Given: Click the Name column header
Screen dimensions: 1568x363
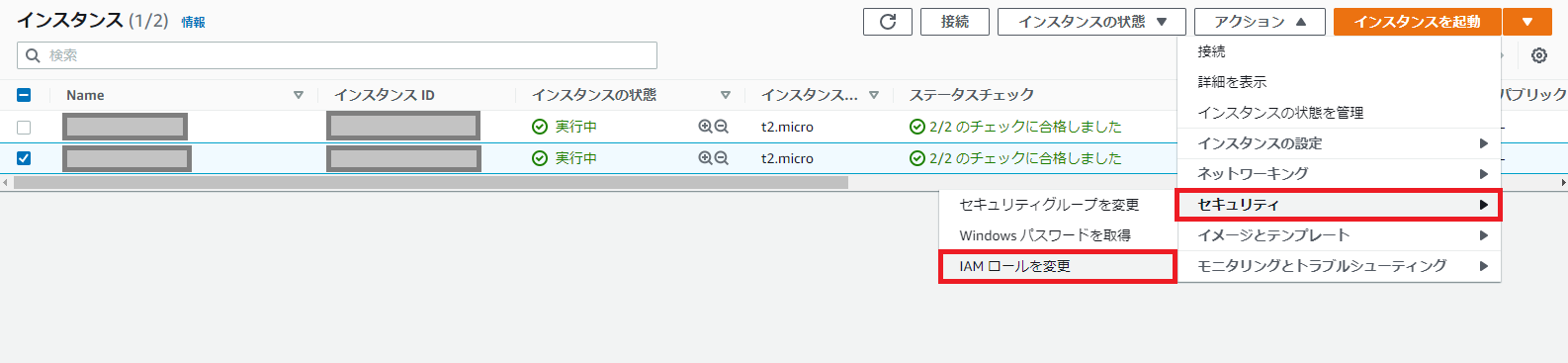Looking at the screenshot, I should pyautogui.click(x=85, y=95).
